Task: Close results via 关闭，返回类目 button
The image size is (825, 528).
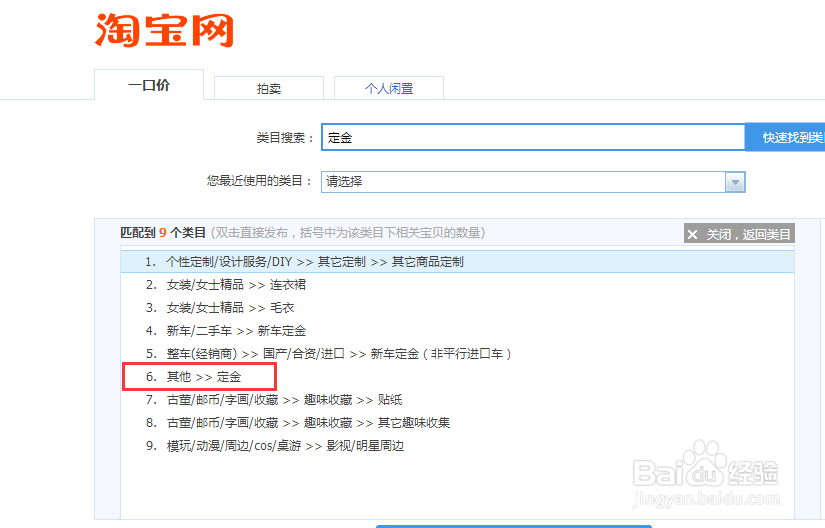Action: [x=739, y=233]
